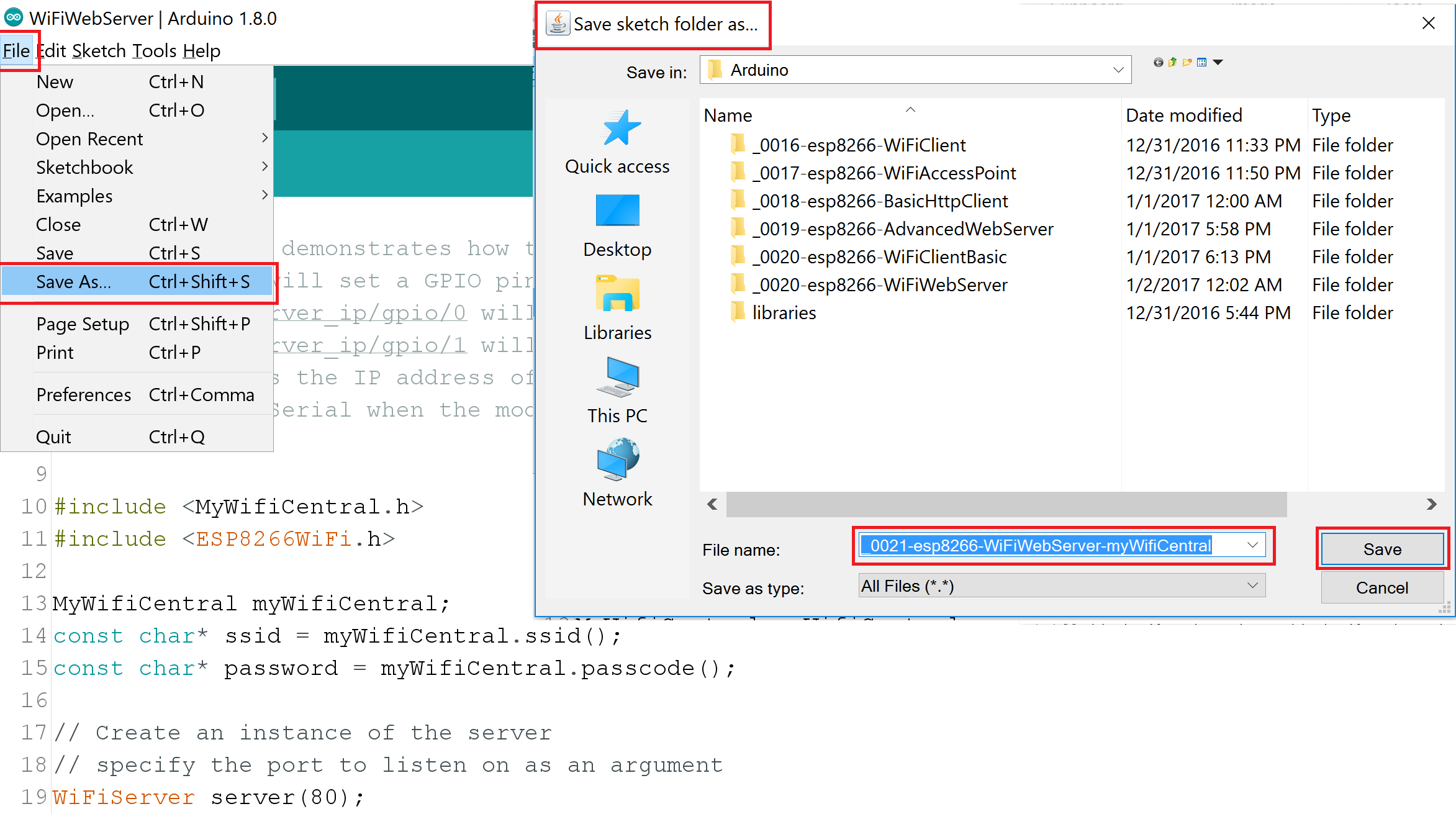Click the folder icon of _0018-esp8266-BasicHttpClient
1456x814 pixels.
738,201
